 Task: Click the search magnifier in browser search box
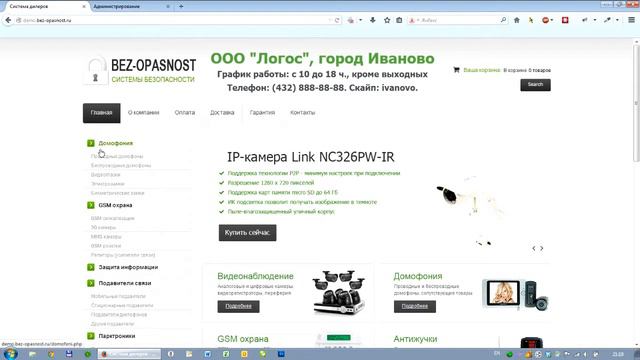click(503, 20)
